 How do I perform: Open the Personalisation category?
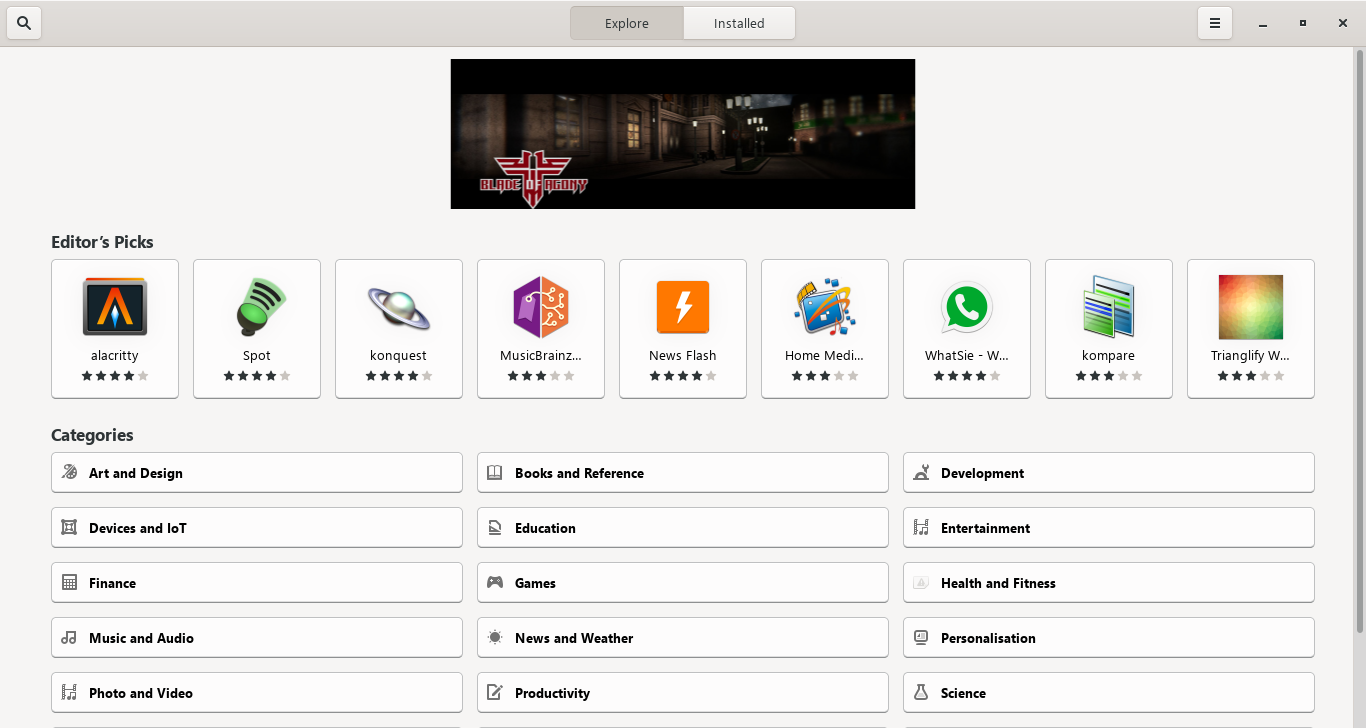click(x=1109, y=638)
